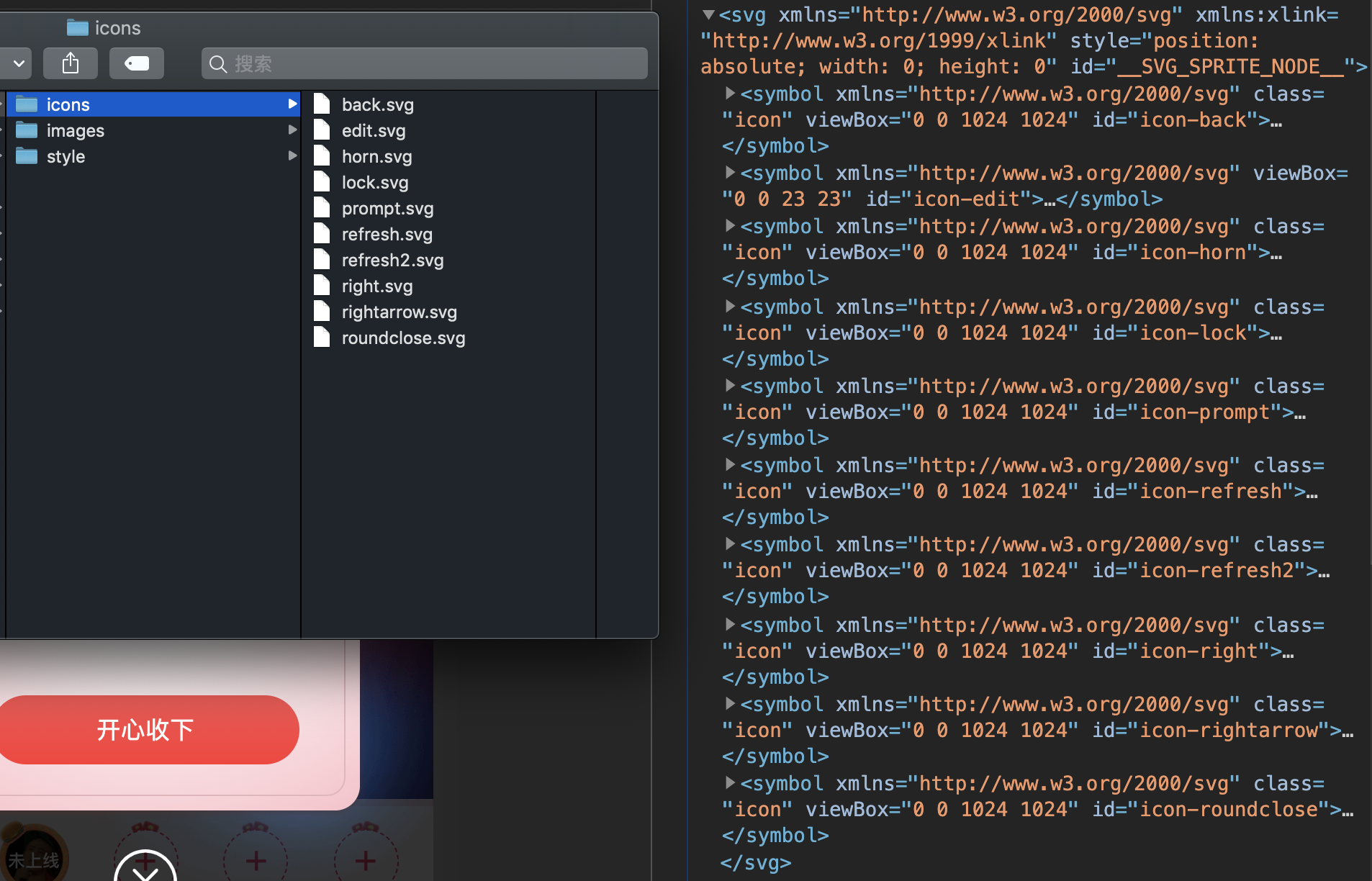Expand the images folder arrow
The height and width of the screenshot is (881, 1372).
[292, 130]
